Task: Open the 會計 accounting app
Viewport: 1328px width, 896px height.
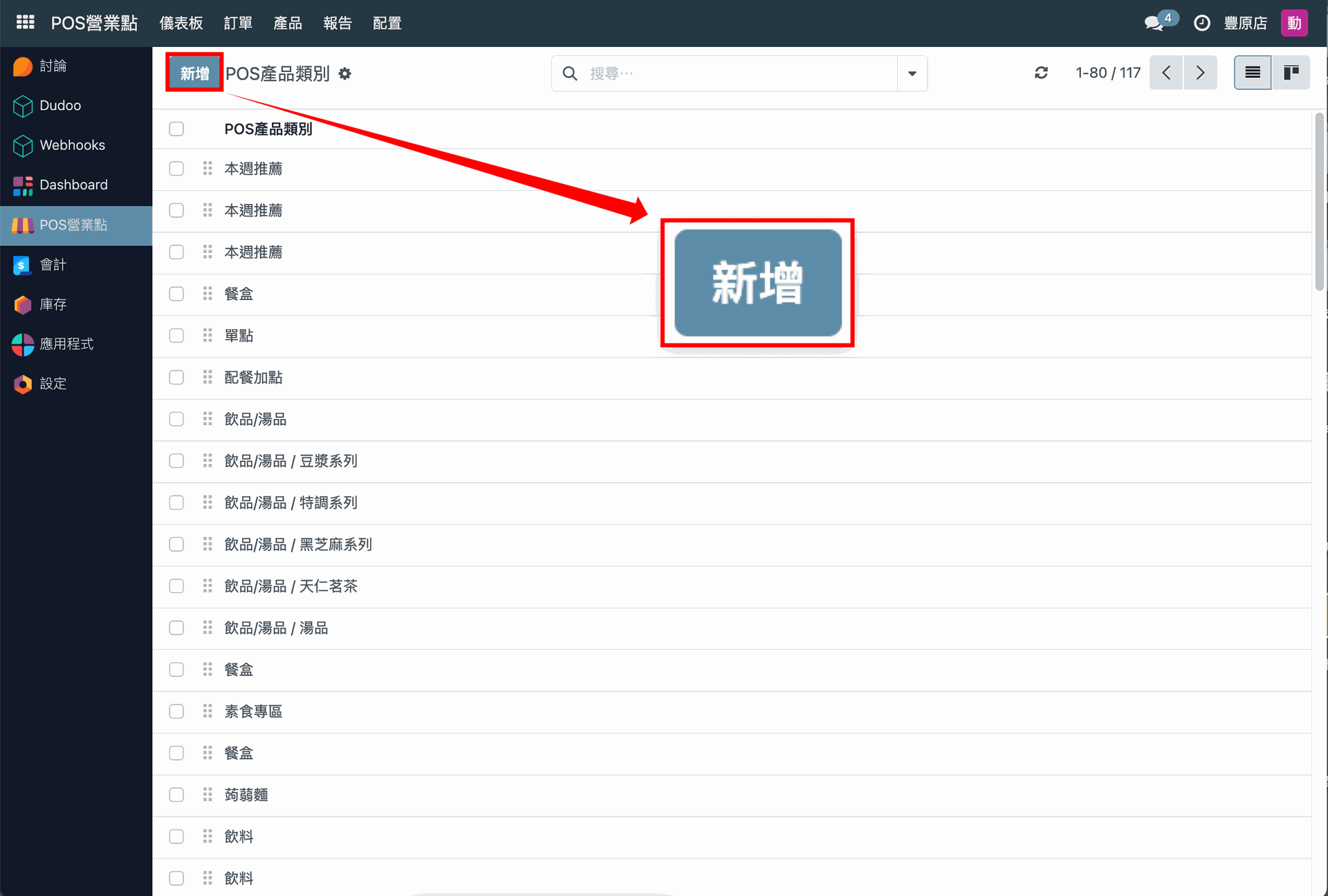Action: click(76, 264)
